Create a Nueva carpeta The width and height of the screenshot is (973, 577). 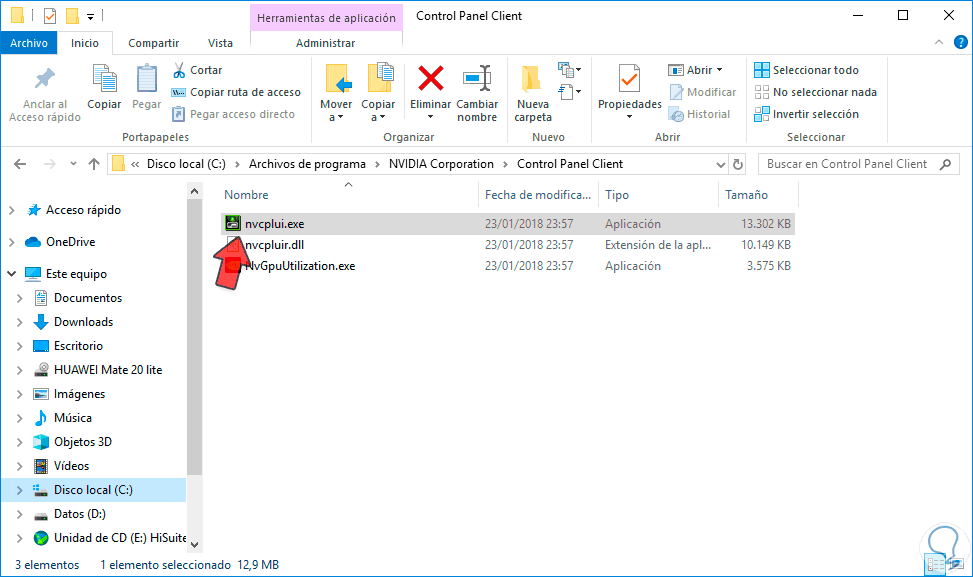532,93
